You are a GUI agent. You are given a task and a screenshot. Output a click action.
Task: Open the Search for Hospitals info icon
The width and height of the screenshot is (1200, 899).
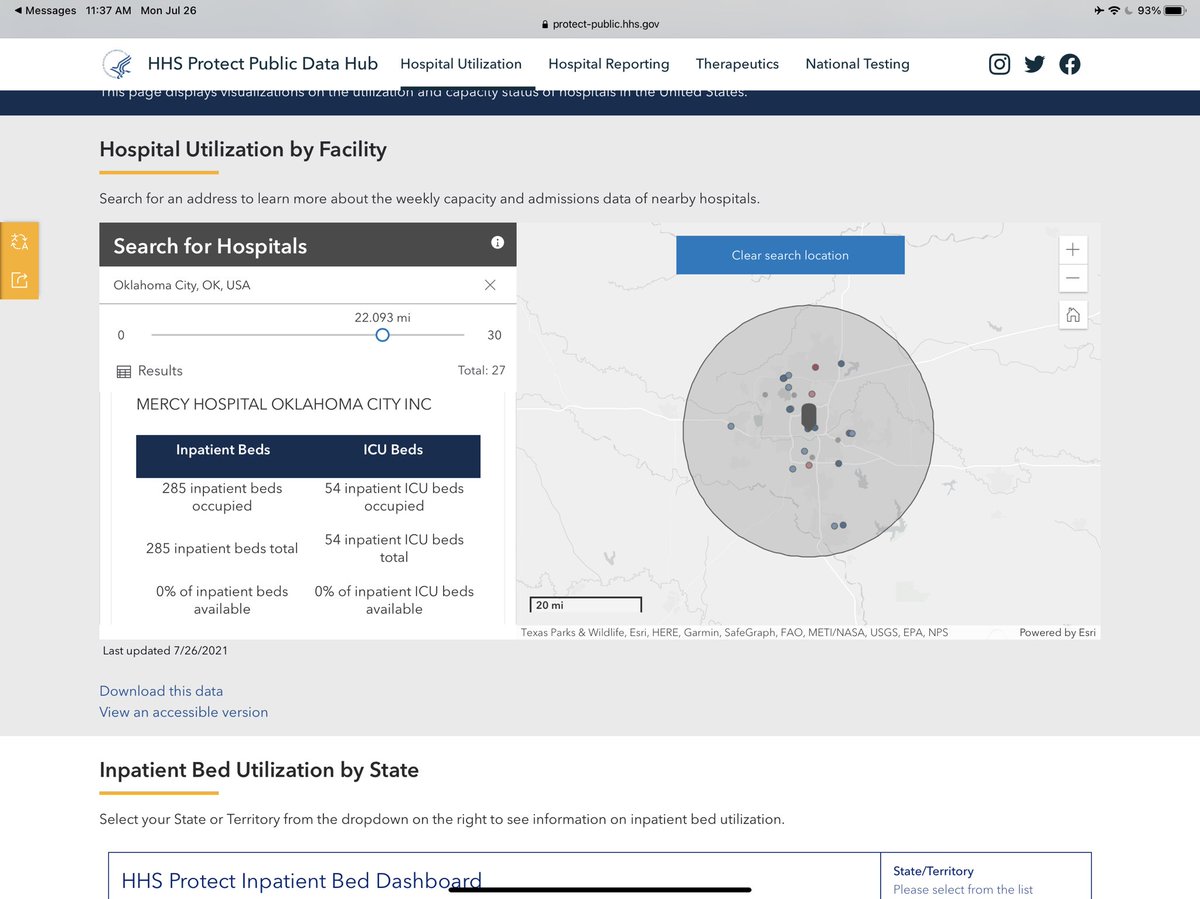tap(498, 243)
